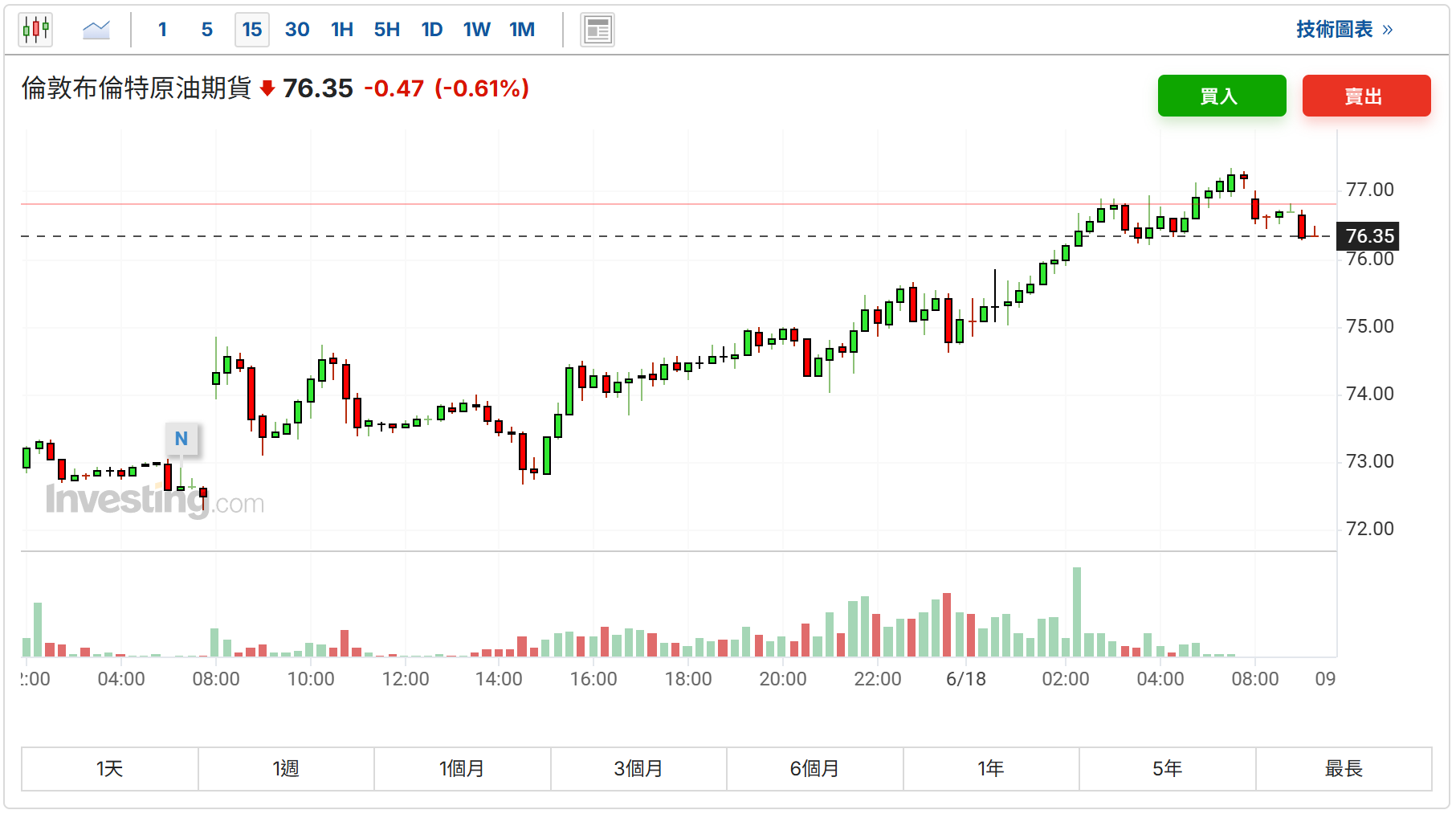Image resolution: width=1456 pixels, height=814 pixels.
Task: Switch to area chart type icon
Action: pos(96,31)
